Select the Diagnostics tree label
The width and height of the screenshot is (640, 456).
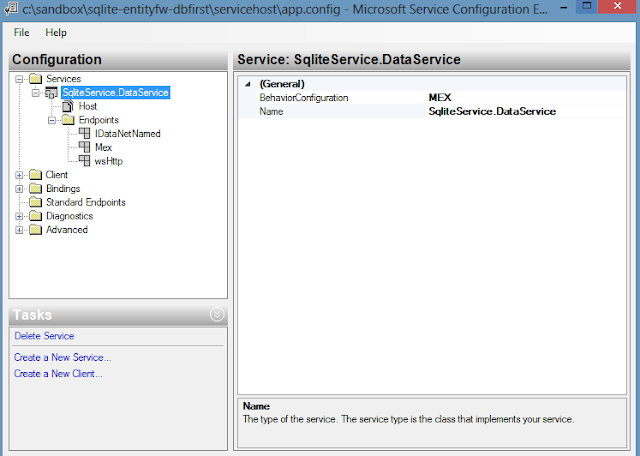tap(69, 216)
